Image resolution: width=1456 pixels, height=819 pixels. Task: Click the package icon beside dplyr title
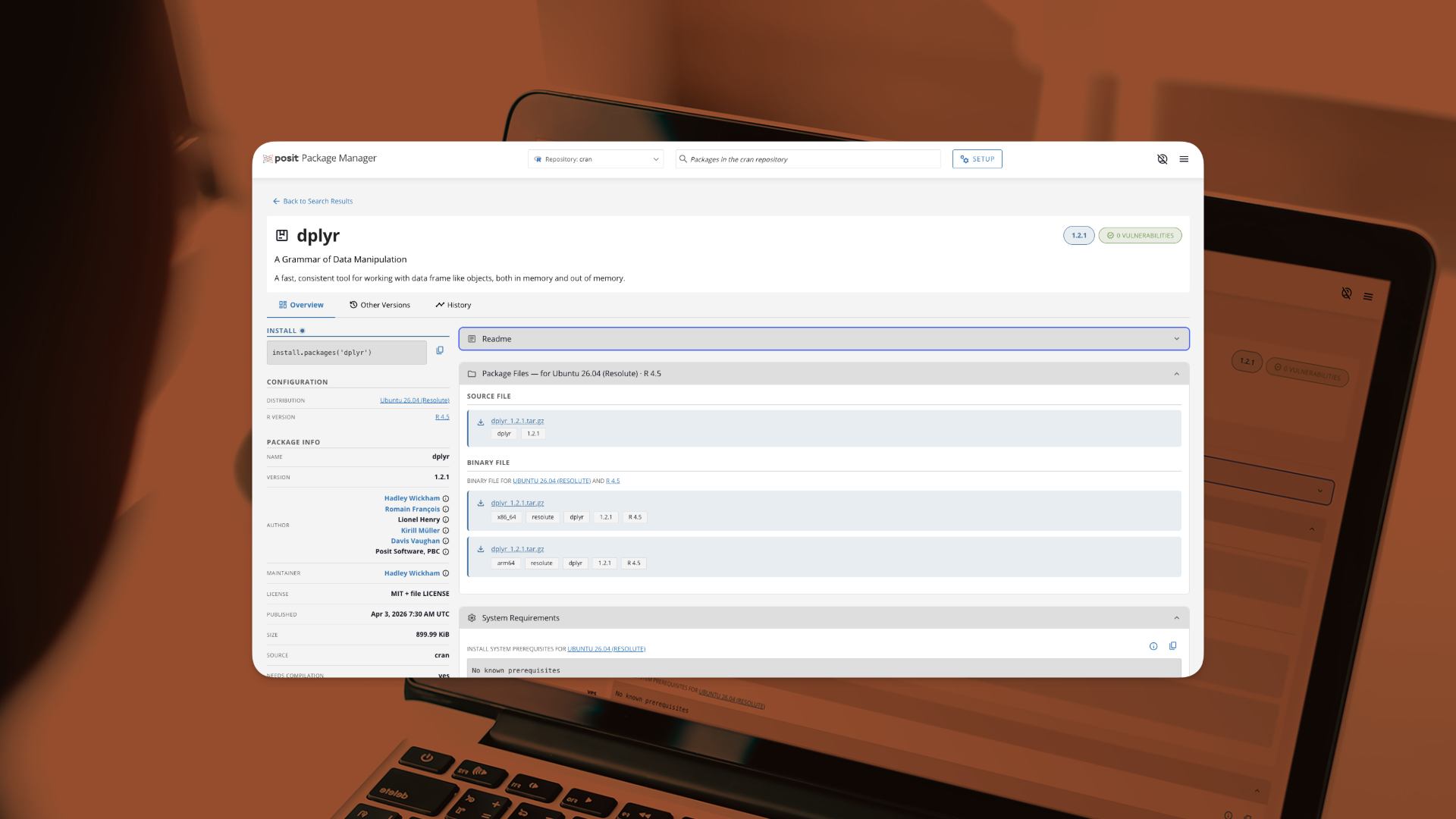[282, 236]
